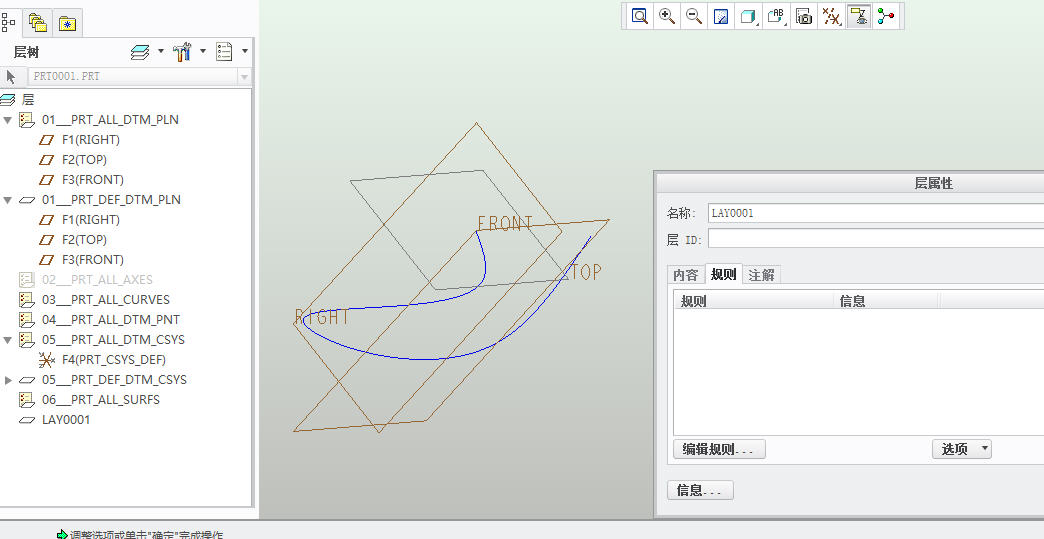Select F1(RIGHT) under 01__PRT_ALL_DTM_PLN

coord(91,140)
